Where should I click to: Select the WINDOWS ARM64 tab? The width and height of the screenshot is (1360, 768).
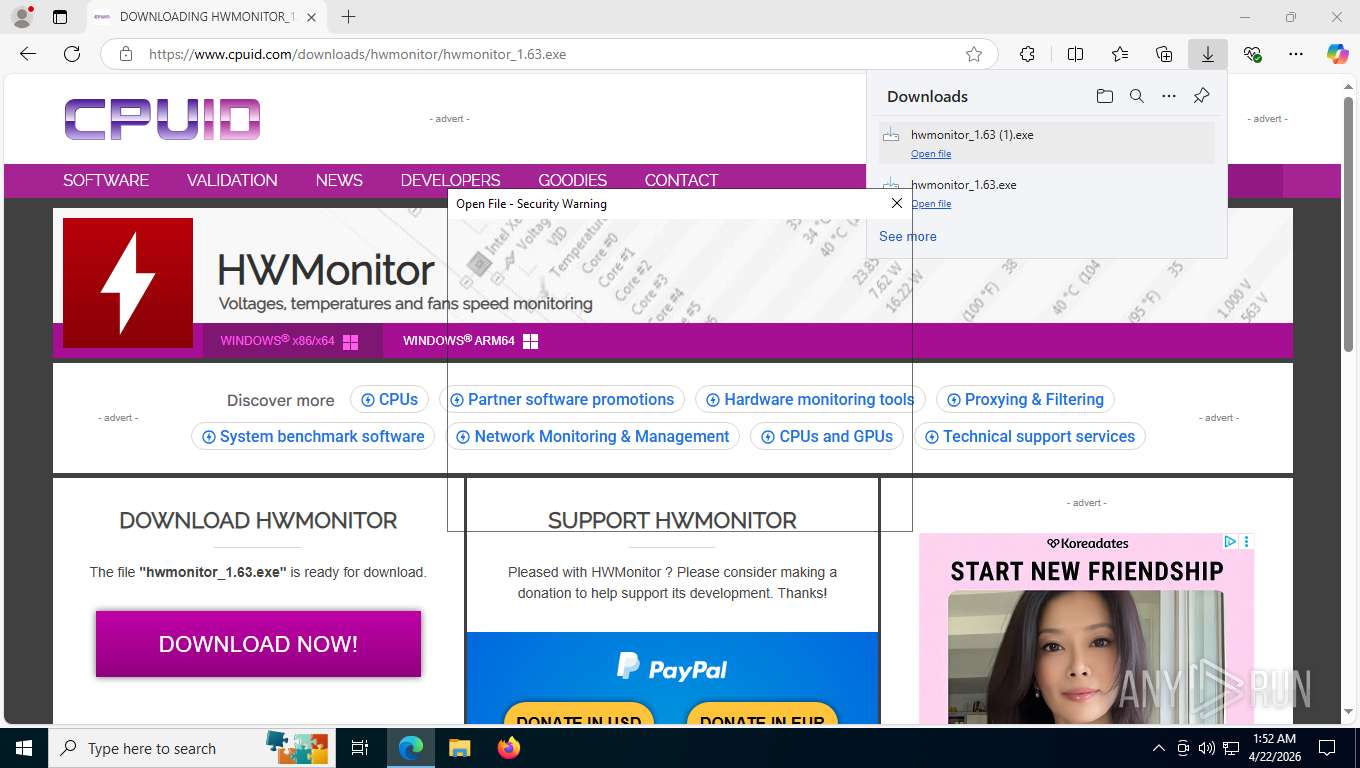pos(470,341)
